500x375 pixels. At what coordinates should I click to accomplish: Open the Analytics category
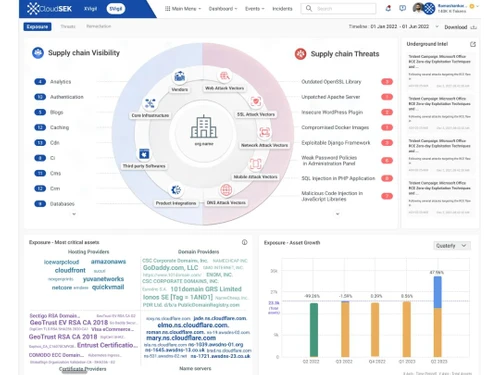[60, 82]
